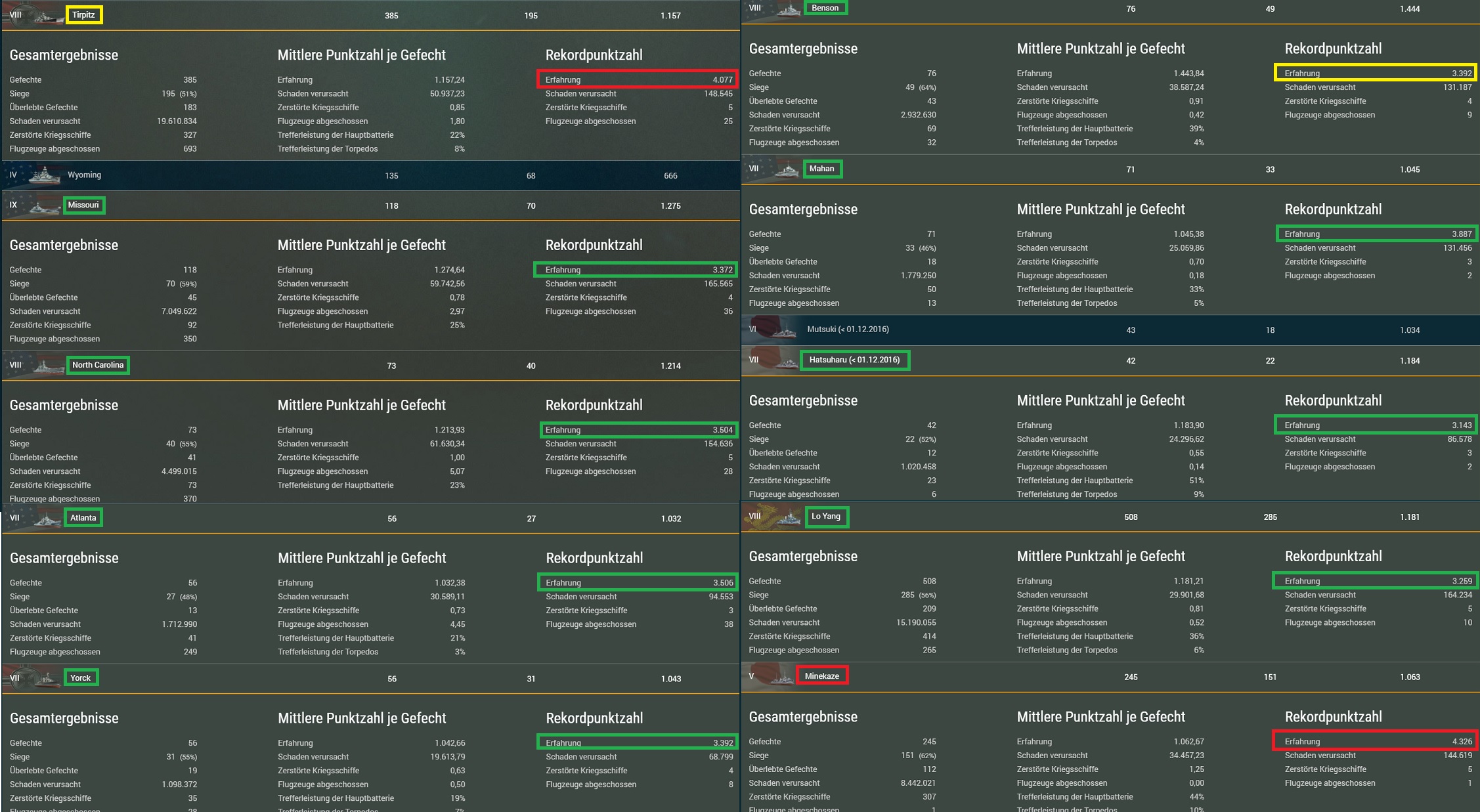Collapse the Mahan stats row
Image resolution: width=1480 pixels, height=812 pixels.
point(821,169)
